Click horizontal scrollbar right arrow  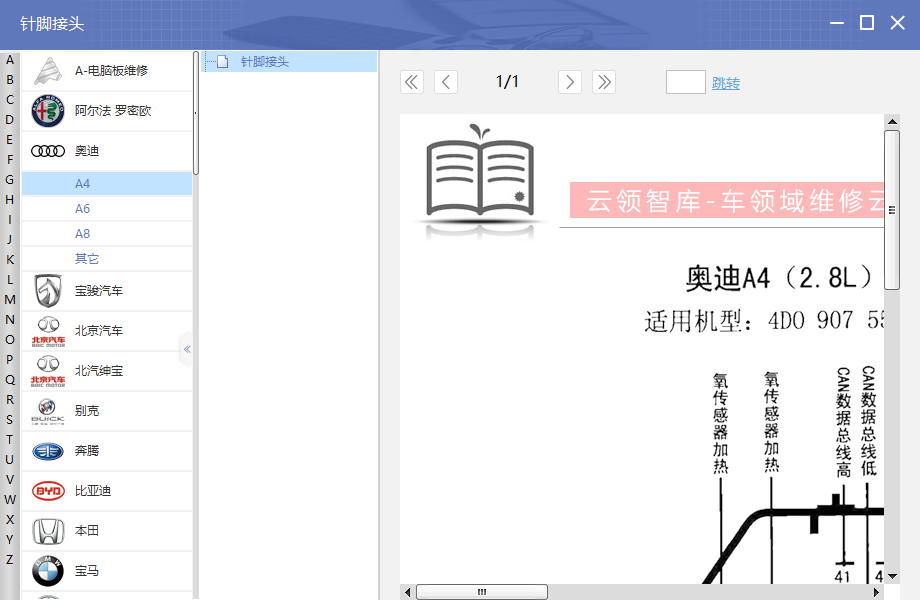tap(877, 592)
